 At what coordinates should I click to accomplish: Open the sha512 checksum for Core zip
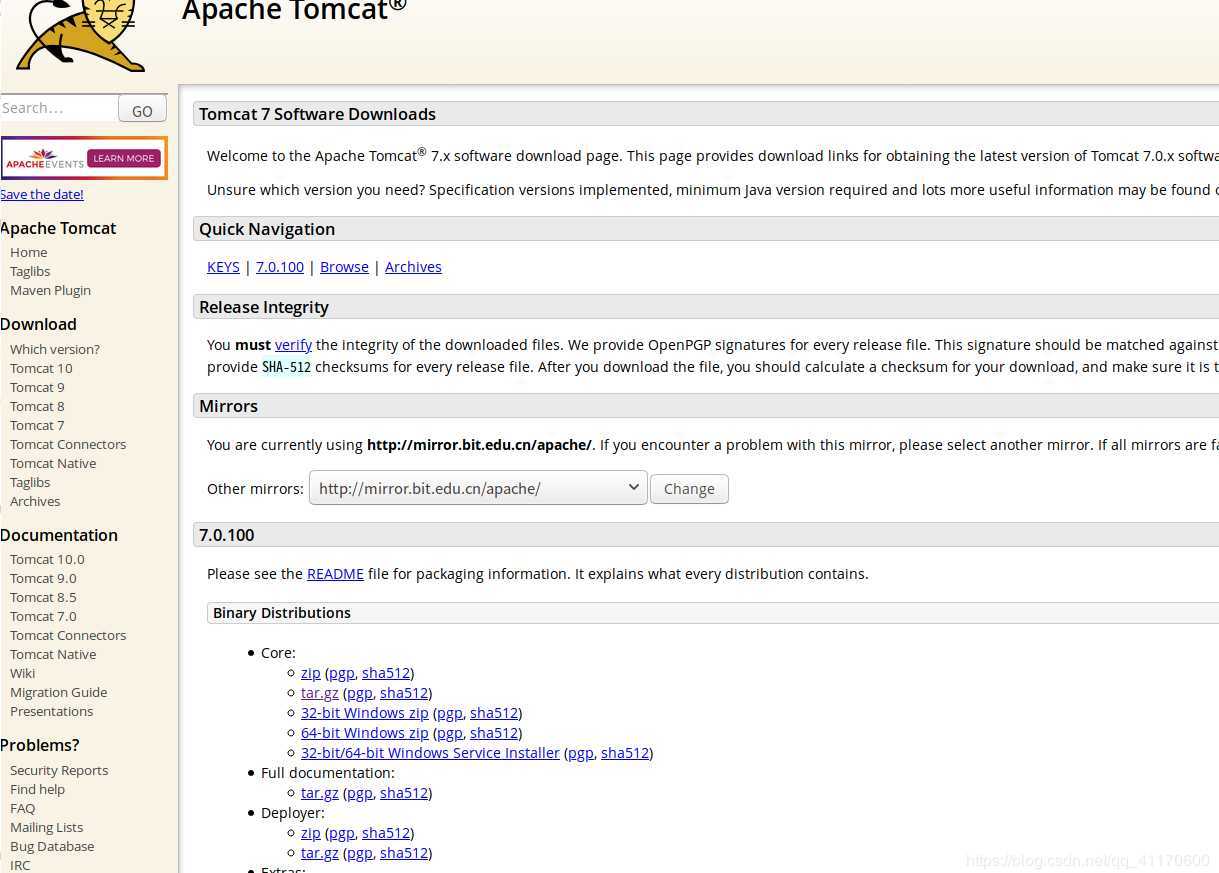386,673
